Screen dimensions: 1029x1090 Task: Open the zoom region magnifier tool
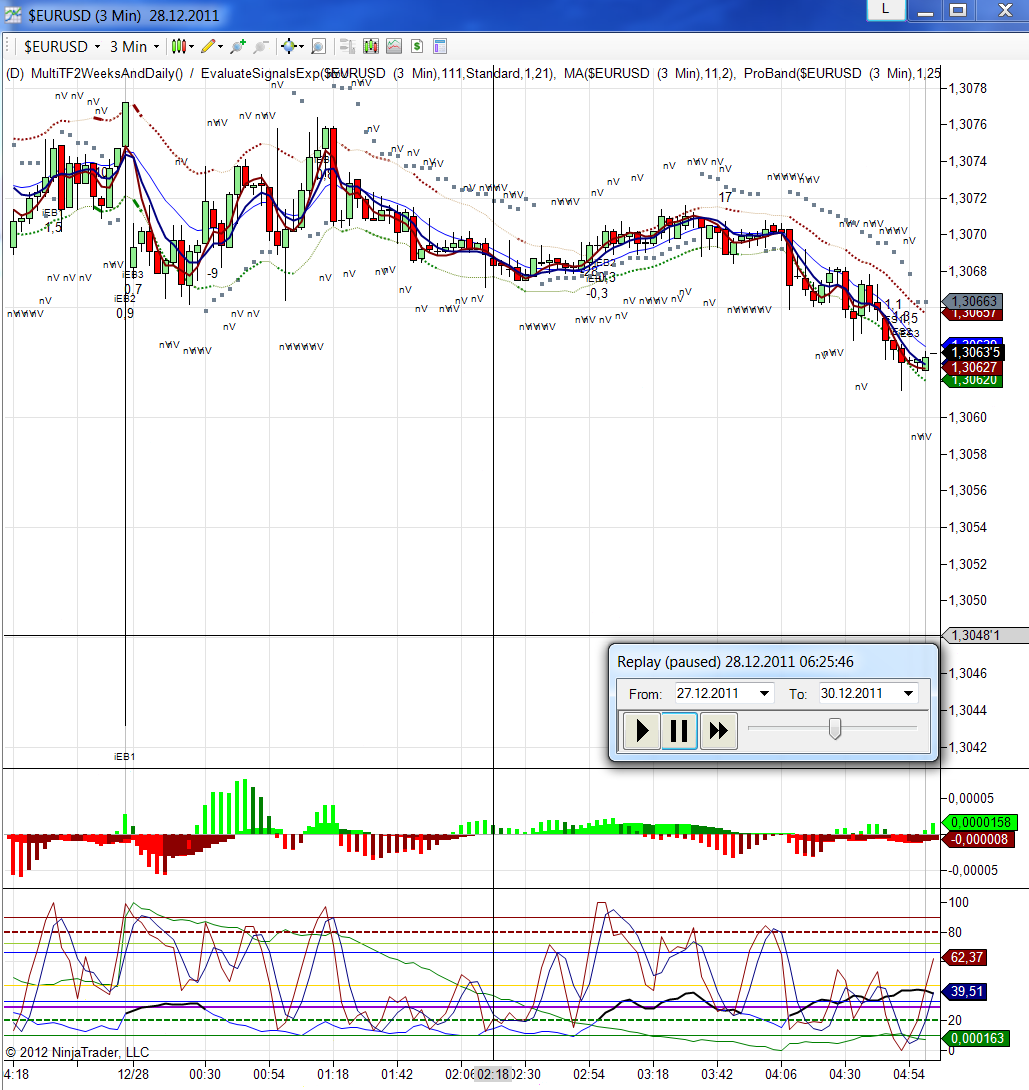pos(318,47)
